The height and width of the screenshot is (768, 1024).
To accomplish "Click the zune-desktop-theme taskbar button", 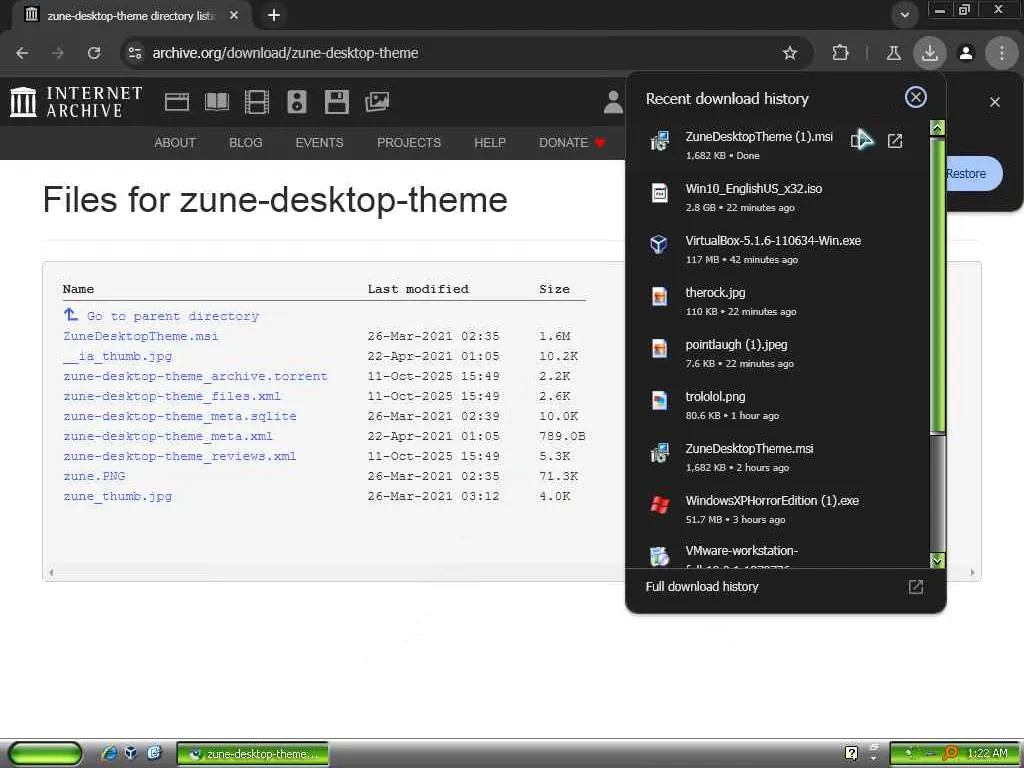I will pyautogui.click(x=253, y=754).
